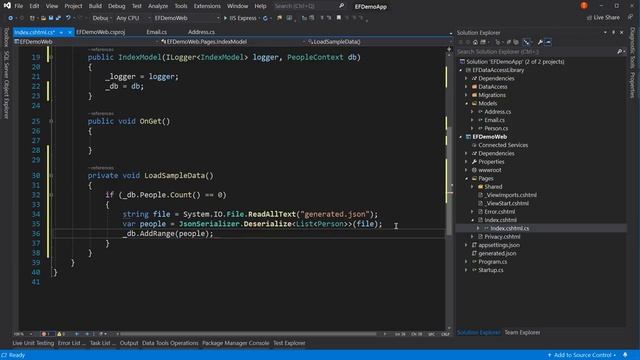Click the Solution Explorer search magnifier icon

coord(619,52)
